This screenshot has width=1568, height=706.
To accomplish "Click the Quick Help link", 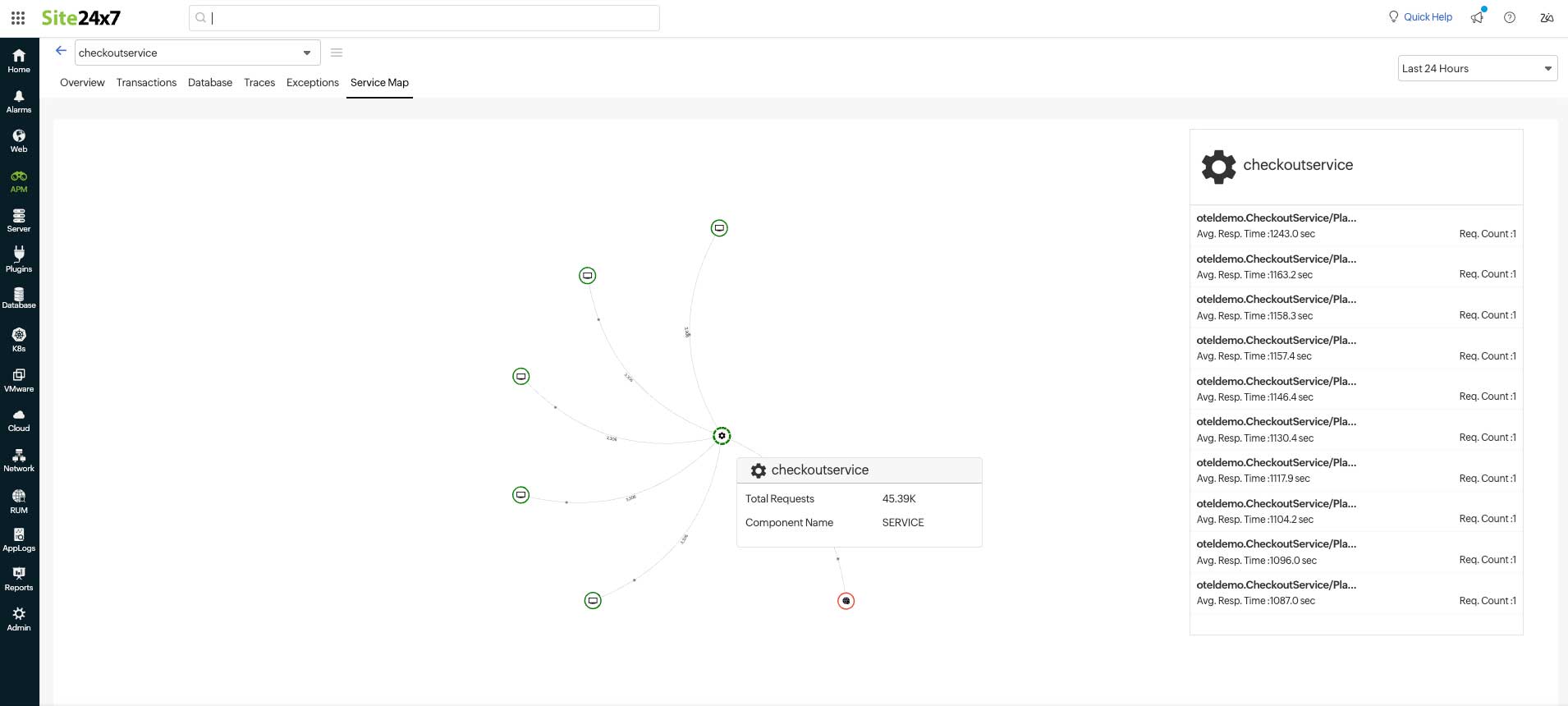I will click(x=1427, y=17).
